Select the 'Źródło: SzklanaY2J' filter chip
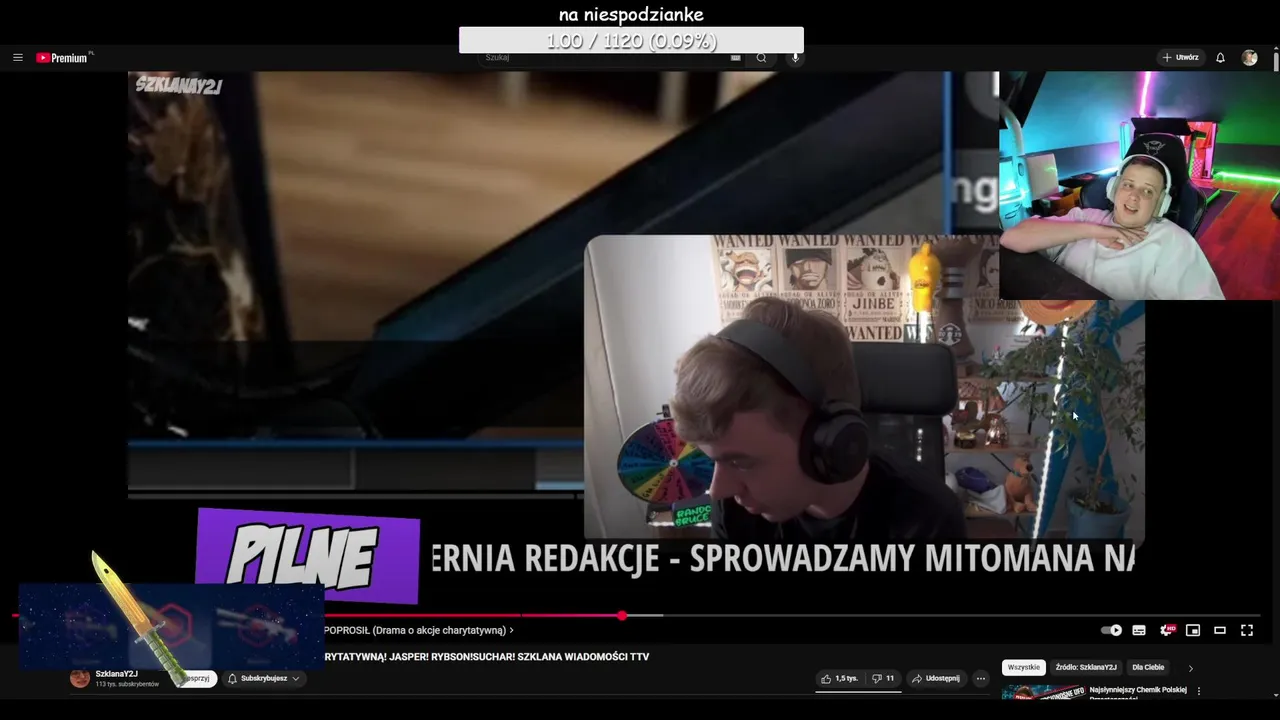1280x720 pixels. 1086,667
